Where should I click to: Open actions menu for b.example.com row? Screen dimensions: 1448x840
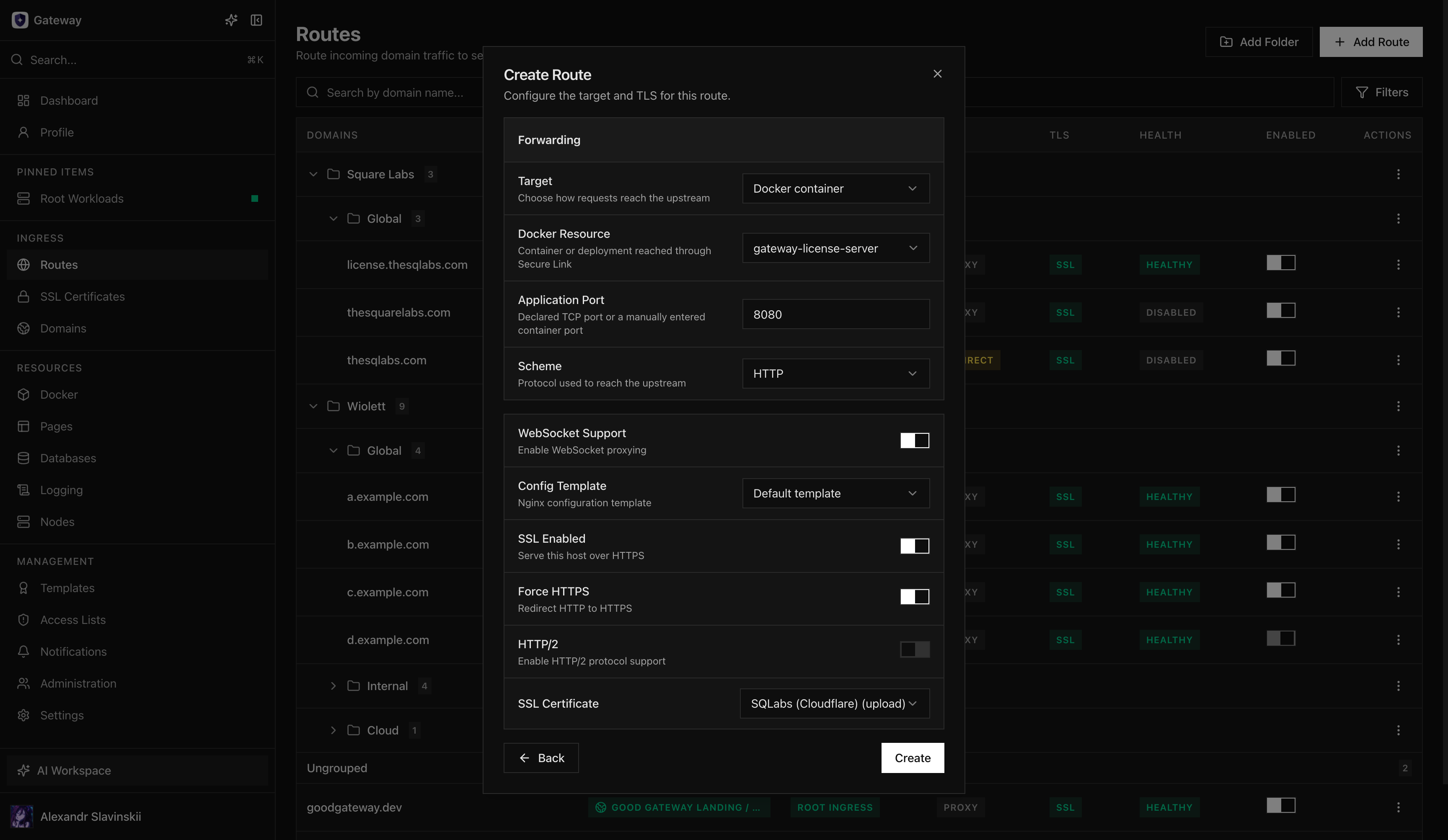(1398, 544)
